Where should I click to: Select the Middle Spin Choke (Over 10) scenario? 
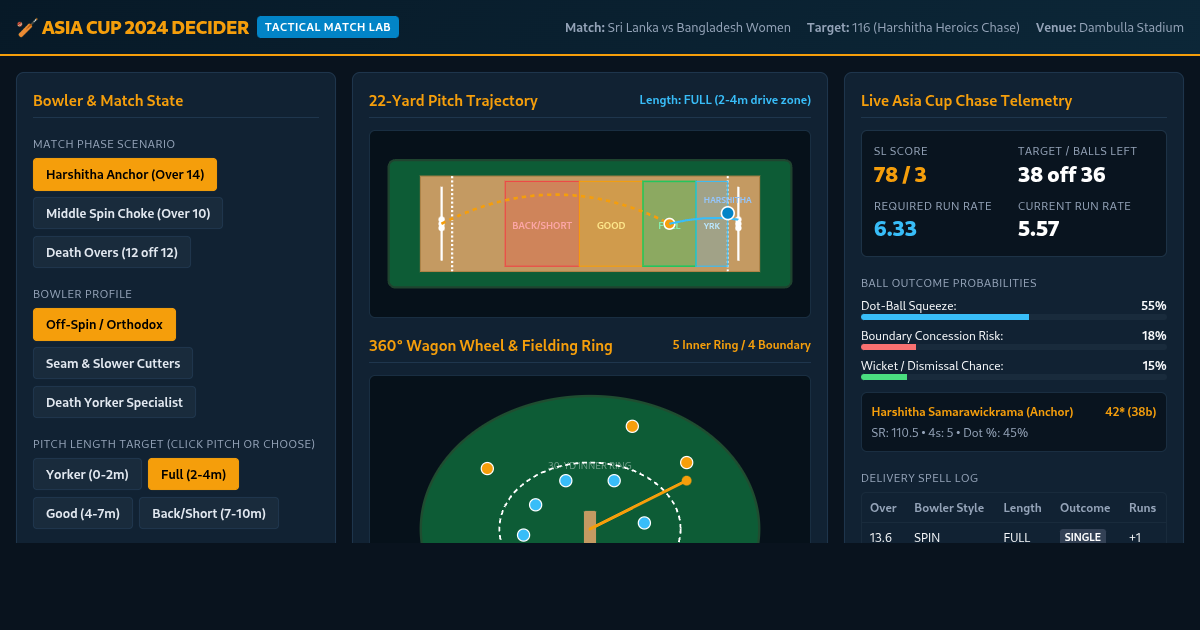128,213
